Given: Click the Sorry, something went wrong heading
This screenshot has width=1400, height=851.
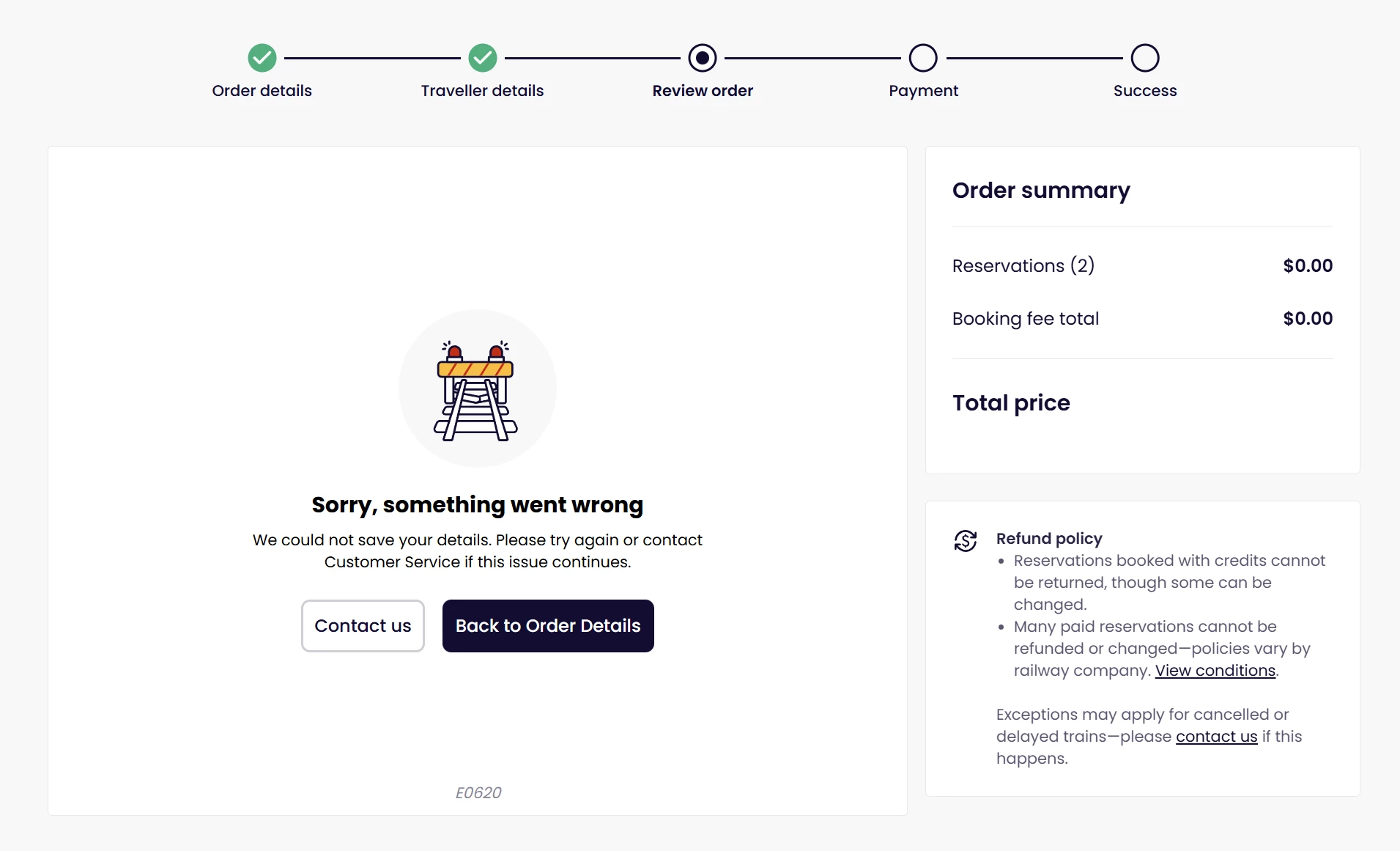Looking at the screenshot, I should pos(477,505).
